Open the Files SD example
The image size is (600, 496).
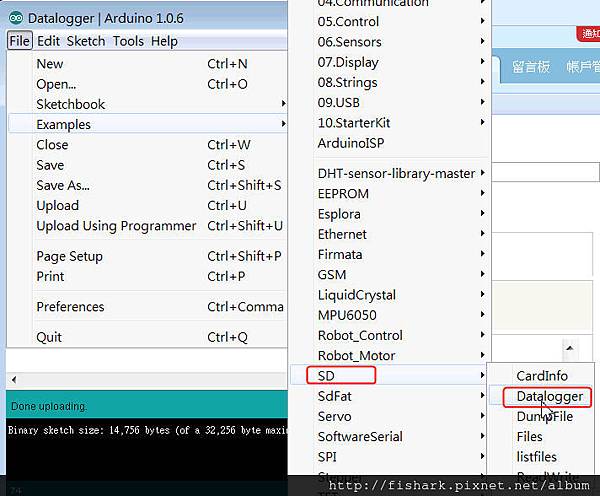coord(541,437)
